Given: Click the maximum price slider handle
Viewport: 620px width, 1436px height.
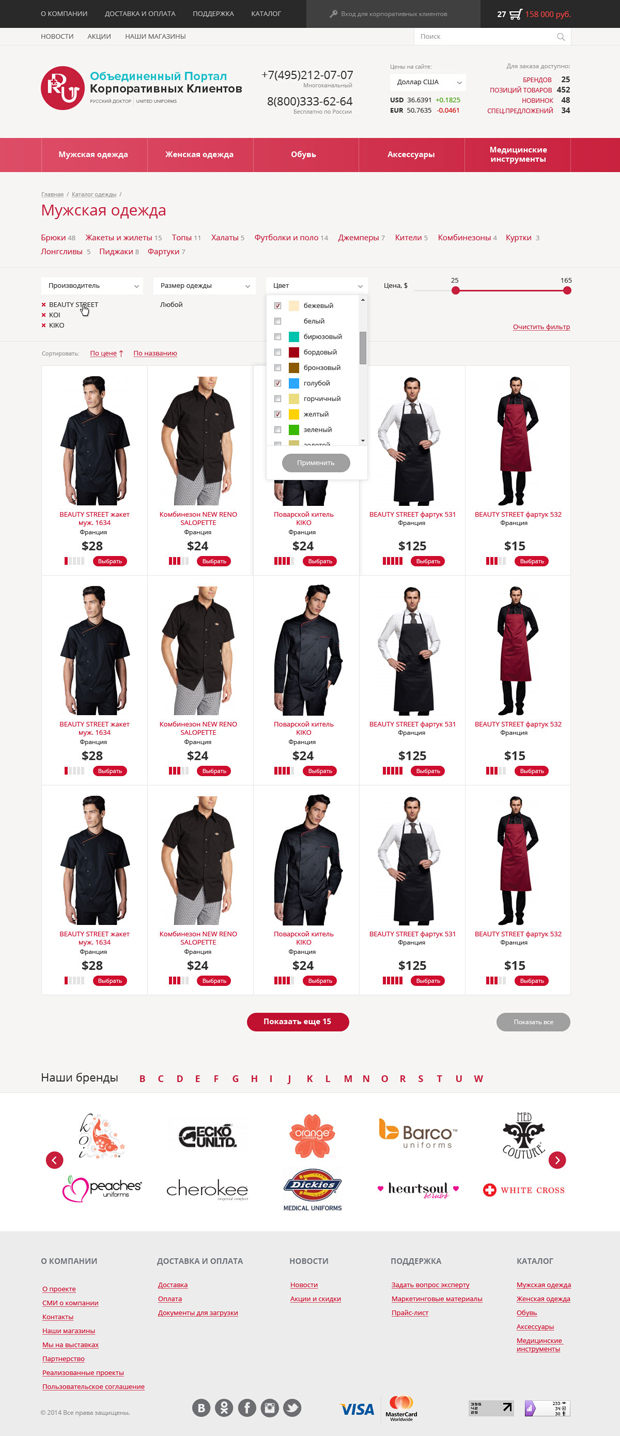Looking at the screenshot, I should point(567,291).
